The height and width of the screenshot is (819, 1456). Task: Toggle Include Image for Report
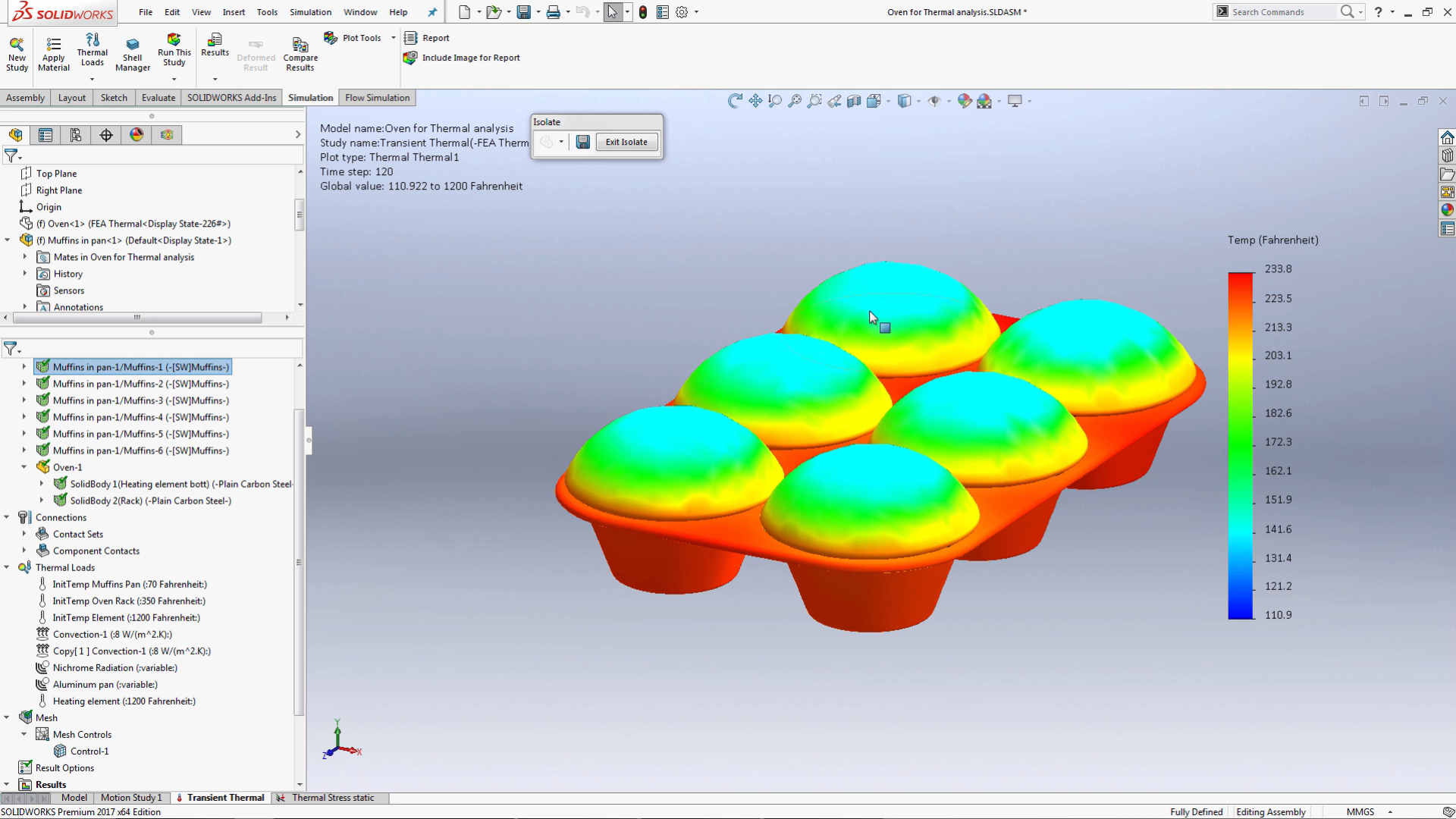[463, 58]
